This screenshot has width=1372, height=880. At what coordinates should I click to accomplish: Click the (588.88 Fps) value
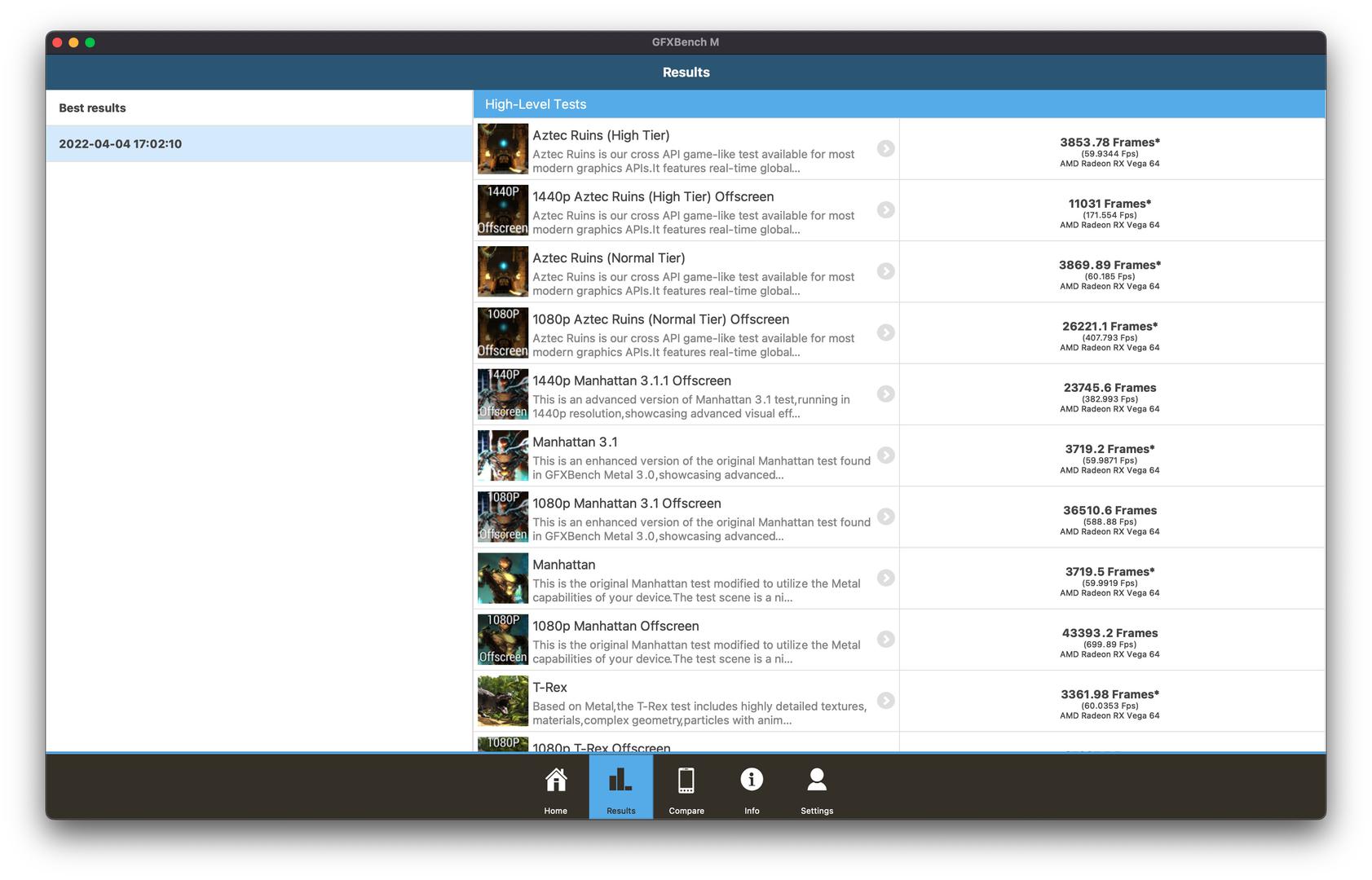[x=1110, y=521]
